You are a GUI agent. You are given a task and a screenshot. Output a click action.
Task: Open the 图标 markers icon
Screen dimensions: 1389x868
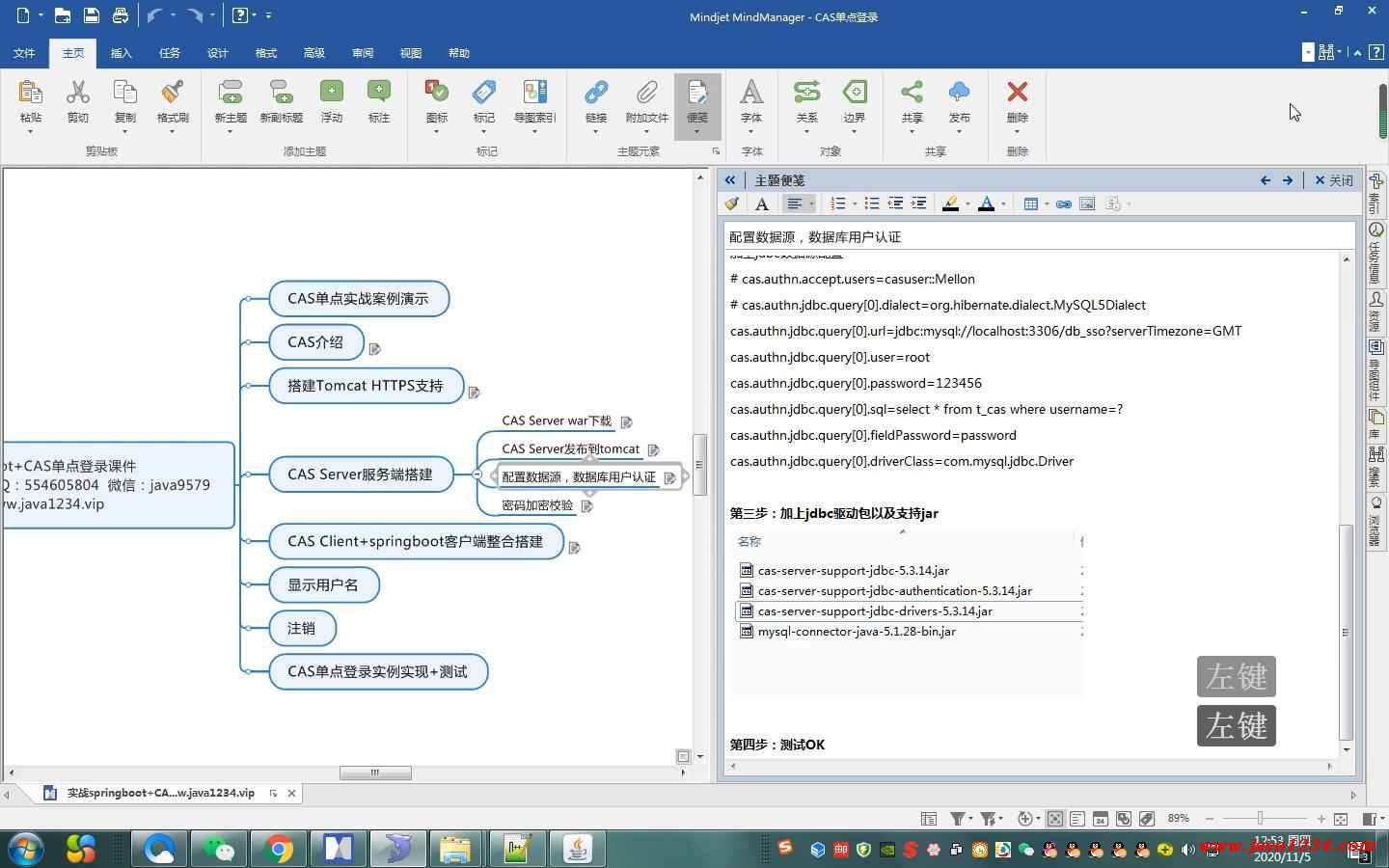(437, 93)
